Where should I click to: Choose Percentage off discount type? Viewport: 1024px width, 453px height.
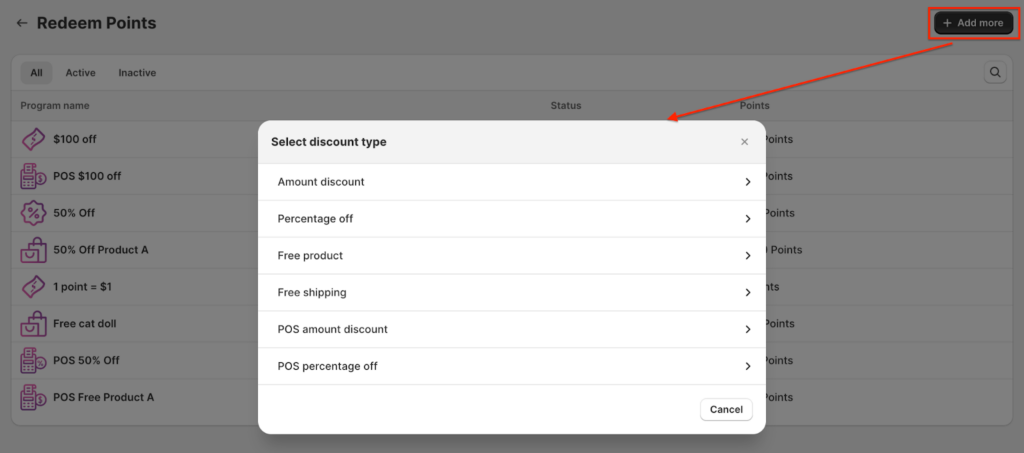(315, 219)
